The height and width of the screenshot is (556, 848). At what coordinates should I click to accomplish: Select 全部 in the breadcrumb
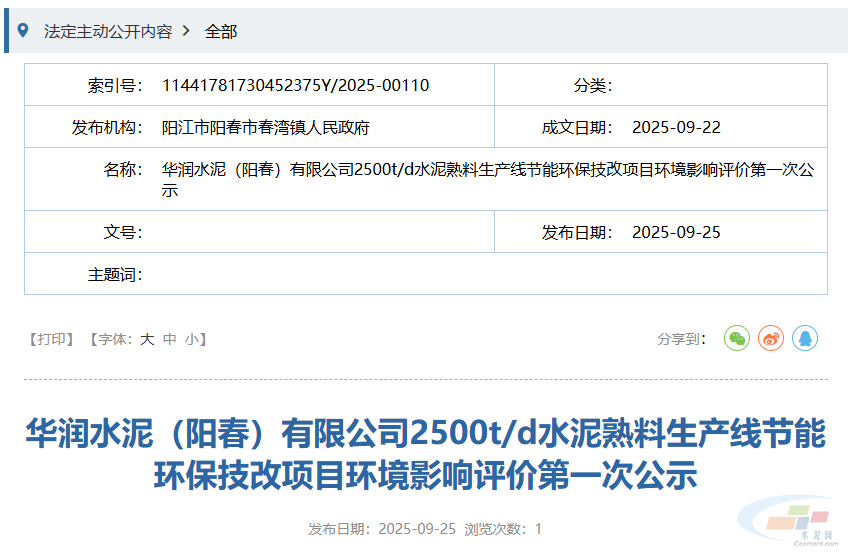(221, 31)
